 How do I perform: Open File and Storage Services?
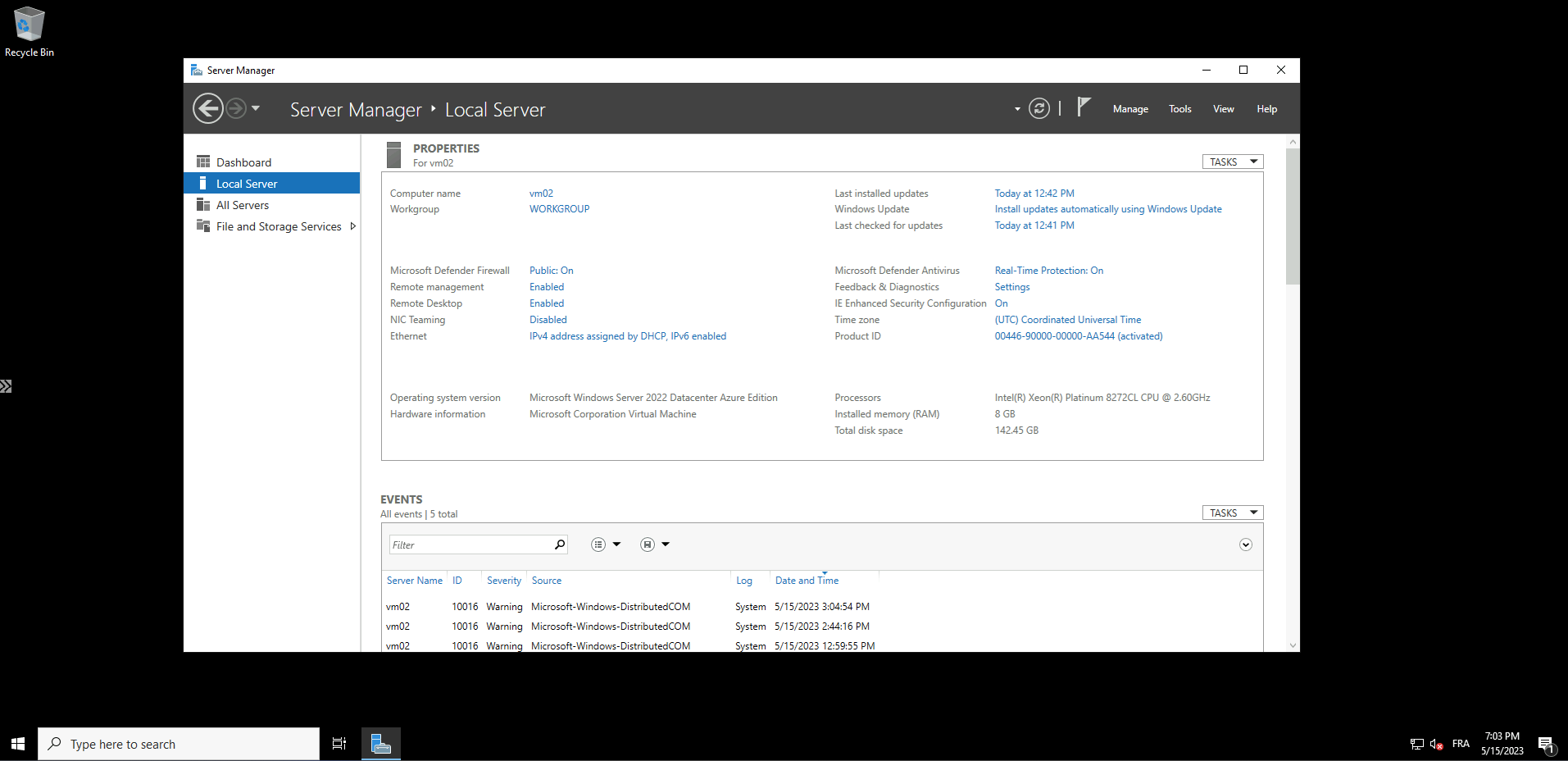point(279,226)
